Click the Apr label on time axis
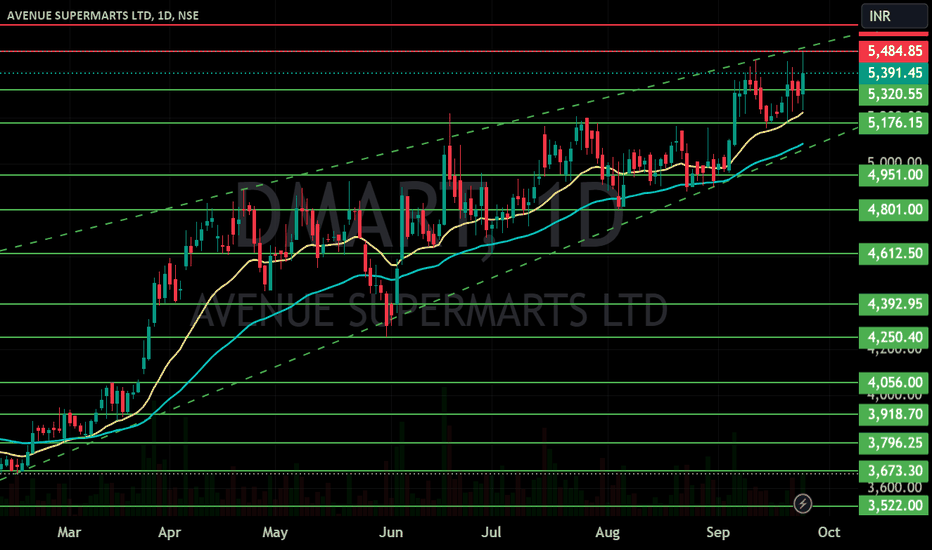This screenshot has width=932, height=550. click(x=169, y=532)
